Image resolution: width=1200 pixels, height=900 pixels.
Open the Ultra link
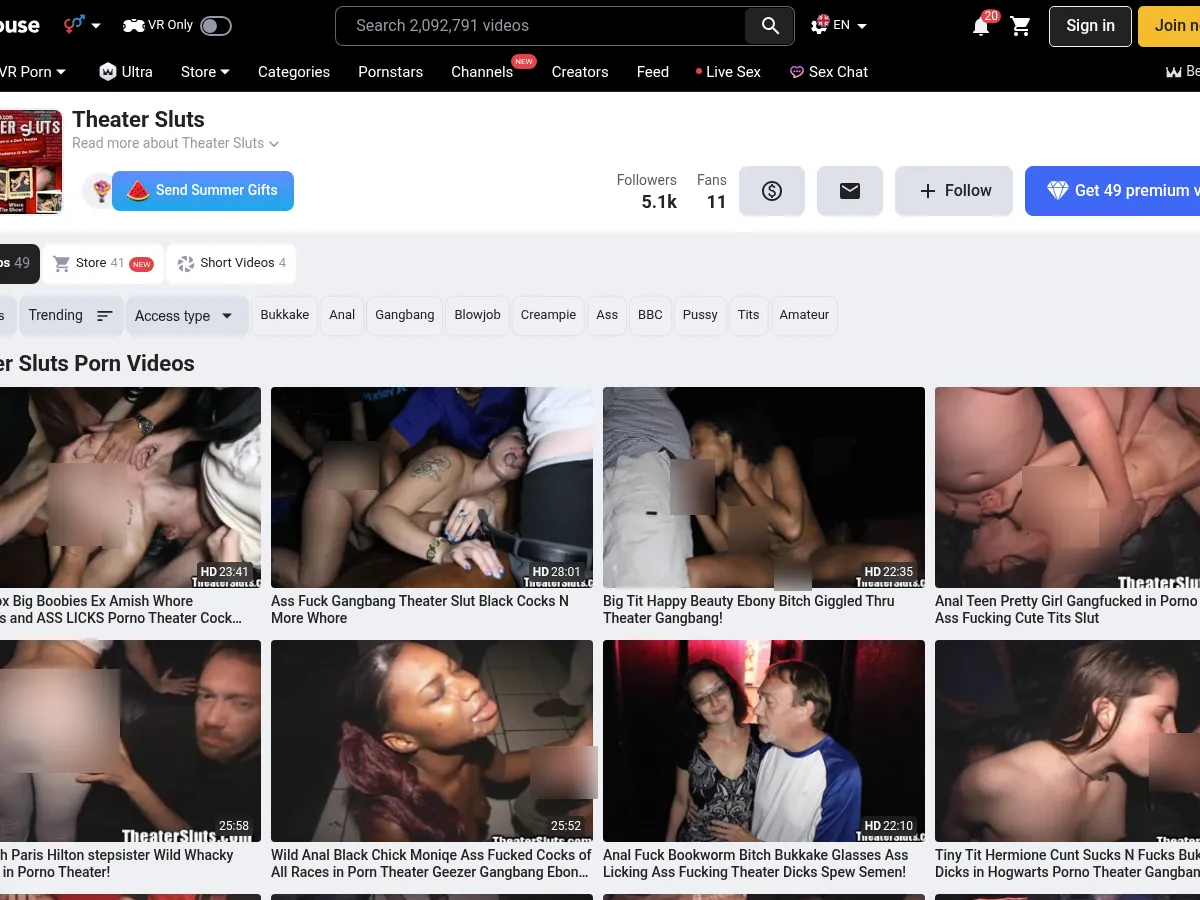(x=126, y=72)
